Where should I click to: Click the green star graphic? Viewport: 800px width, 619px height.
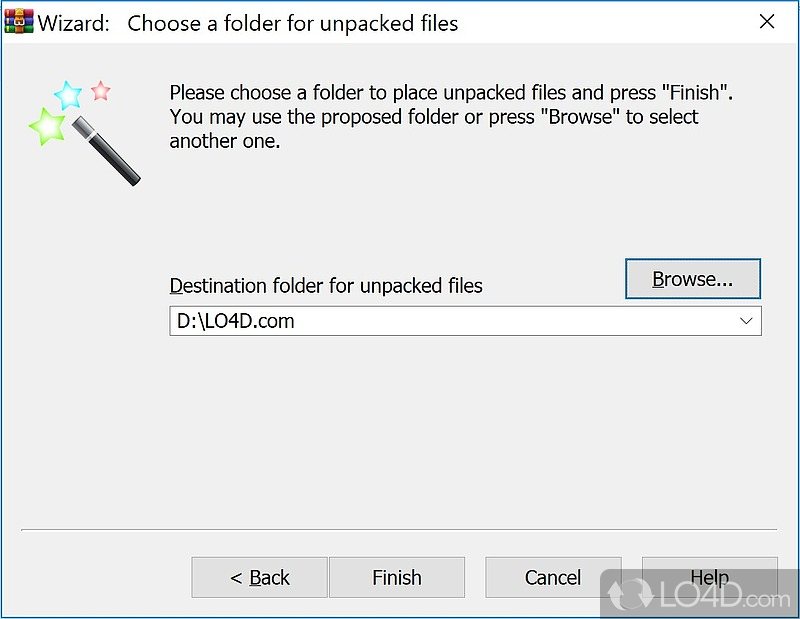47,127
